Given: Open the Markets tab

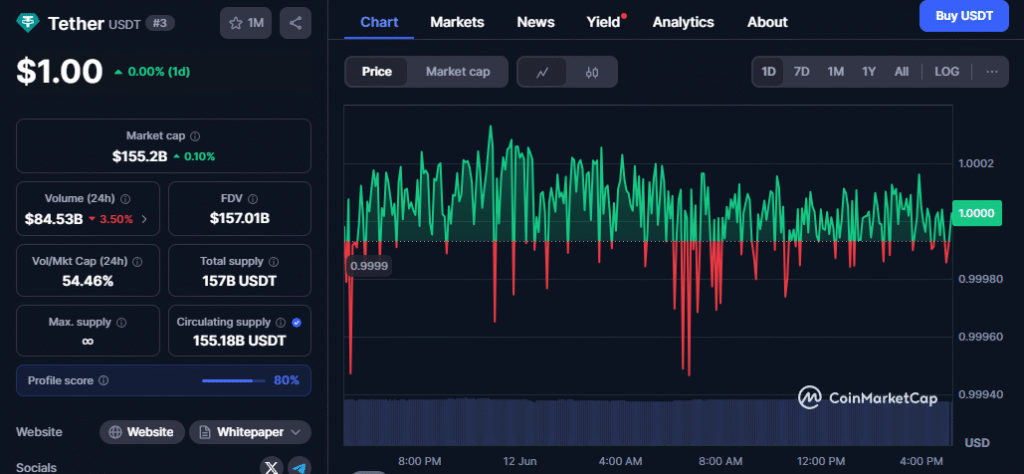Looking at the screenshot, I should click(x=457, y=22).
